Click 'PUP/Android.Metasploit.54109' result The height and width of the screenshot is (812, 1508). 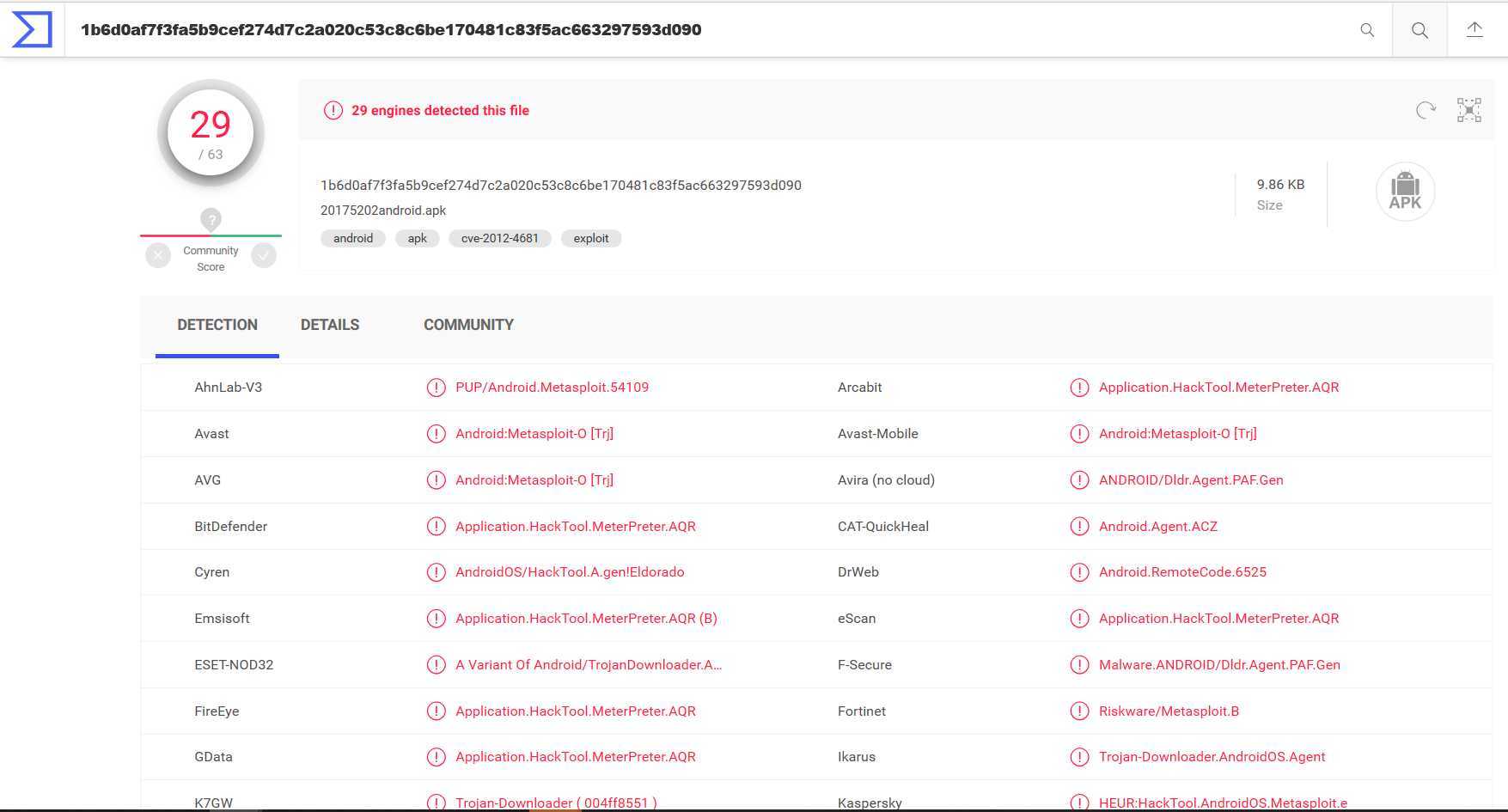[553, 388]
